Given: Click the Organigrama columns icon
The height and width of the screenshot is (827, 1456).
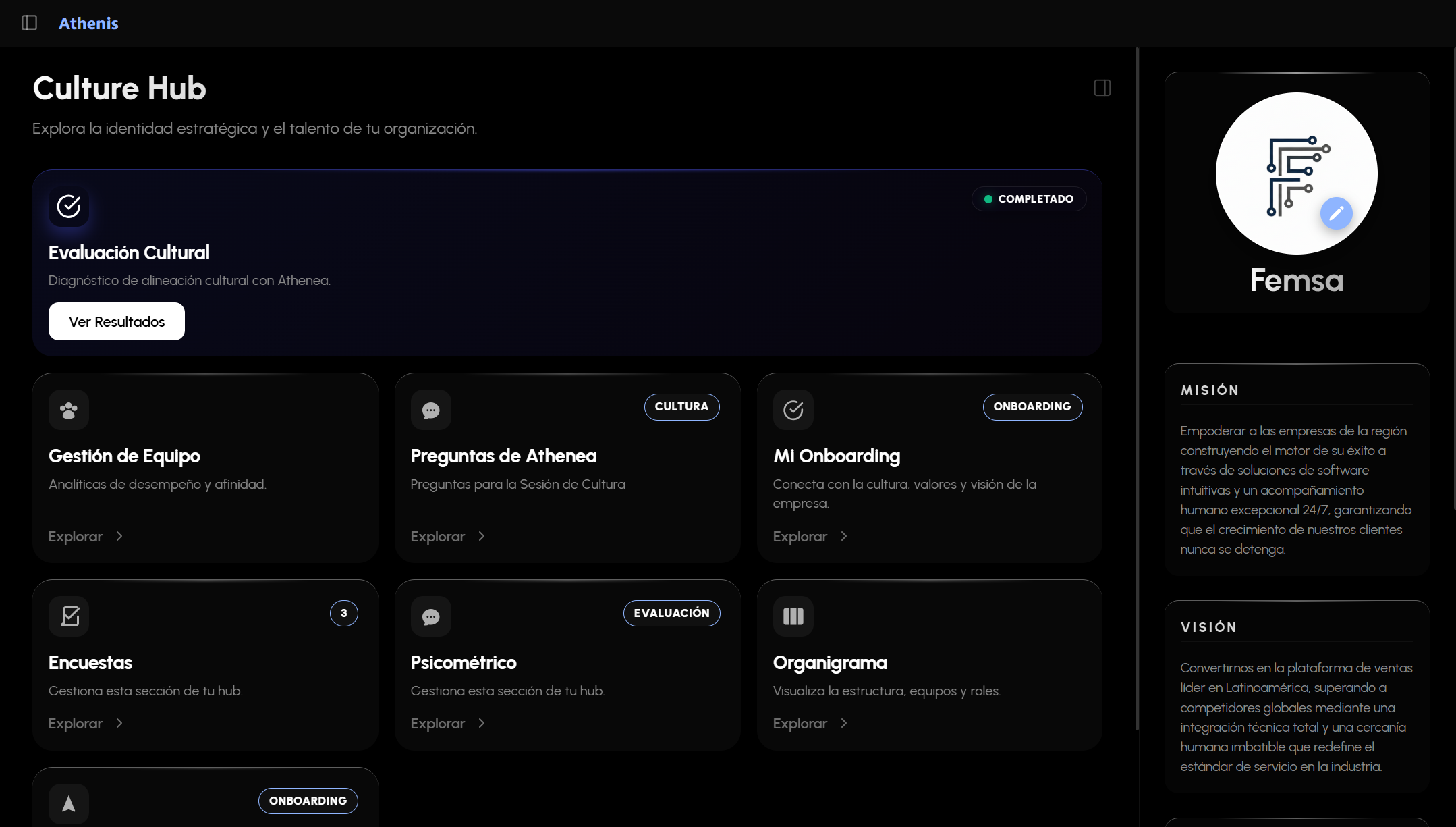Looking at the screenshot, I should pos(793,616).
